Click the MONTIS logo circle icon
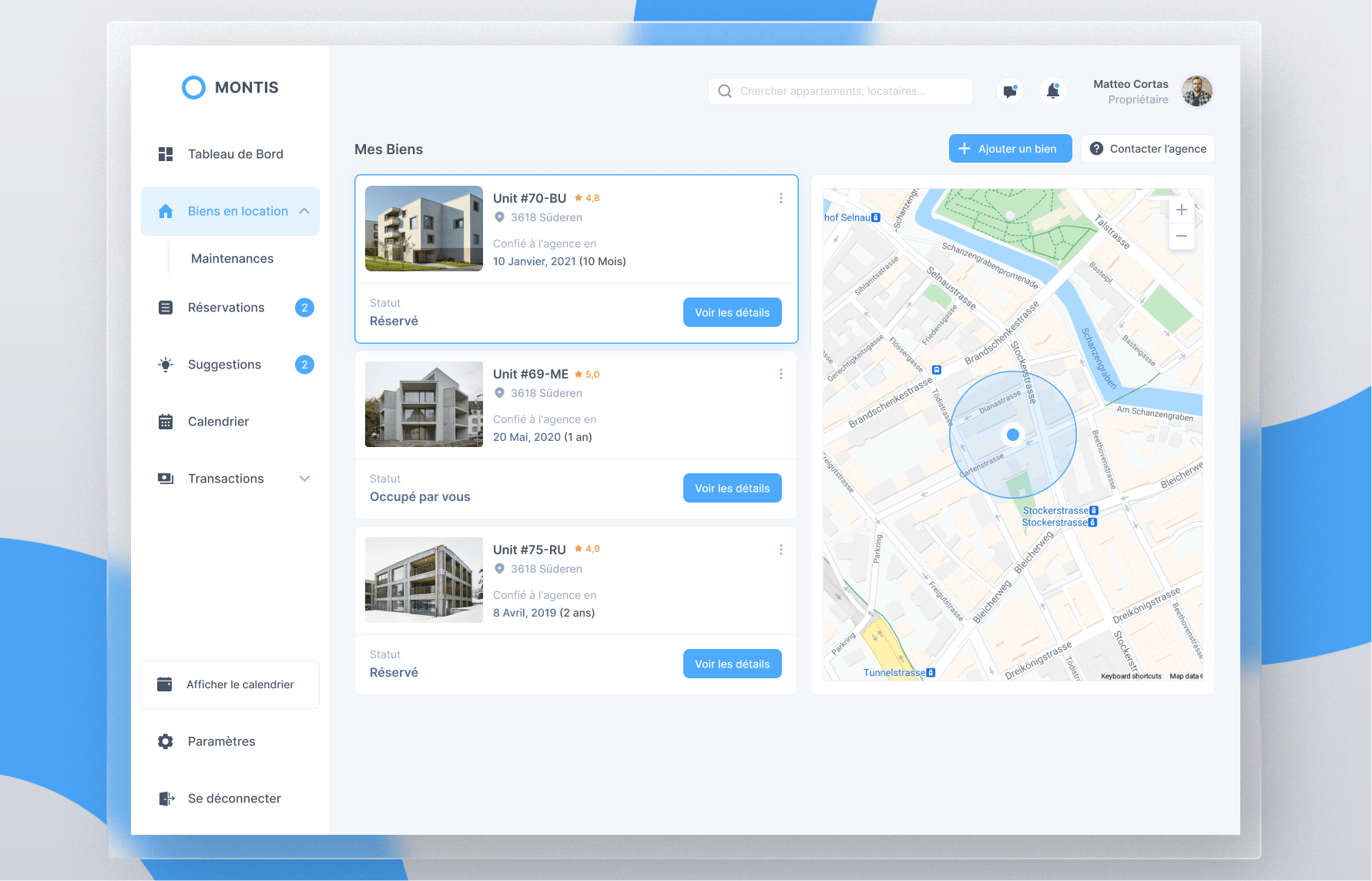 193,87
